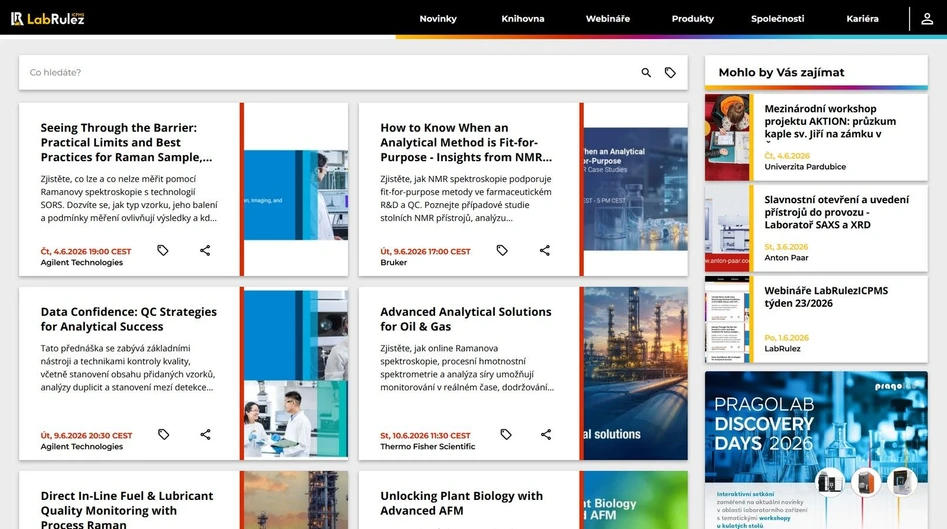Open Data Confidence: QC Strategies title
Viewport: 947px width, 529px height.
129,319
